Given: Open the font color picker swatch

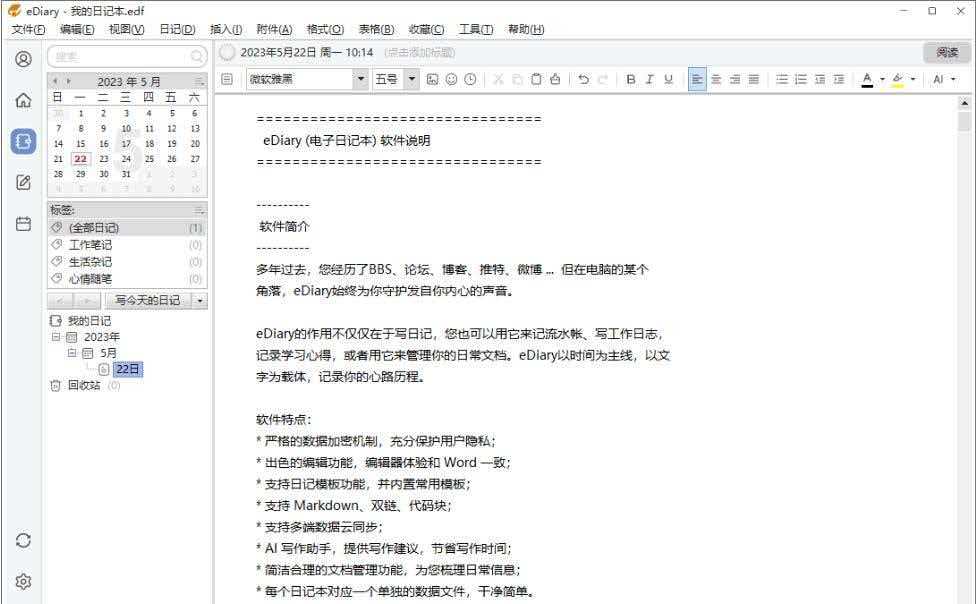Looking at the screenshot, I should tap(867, 78).
